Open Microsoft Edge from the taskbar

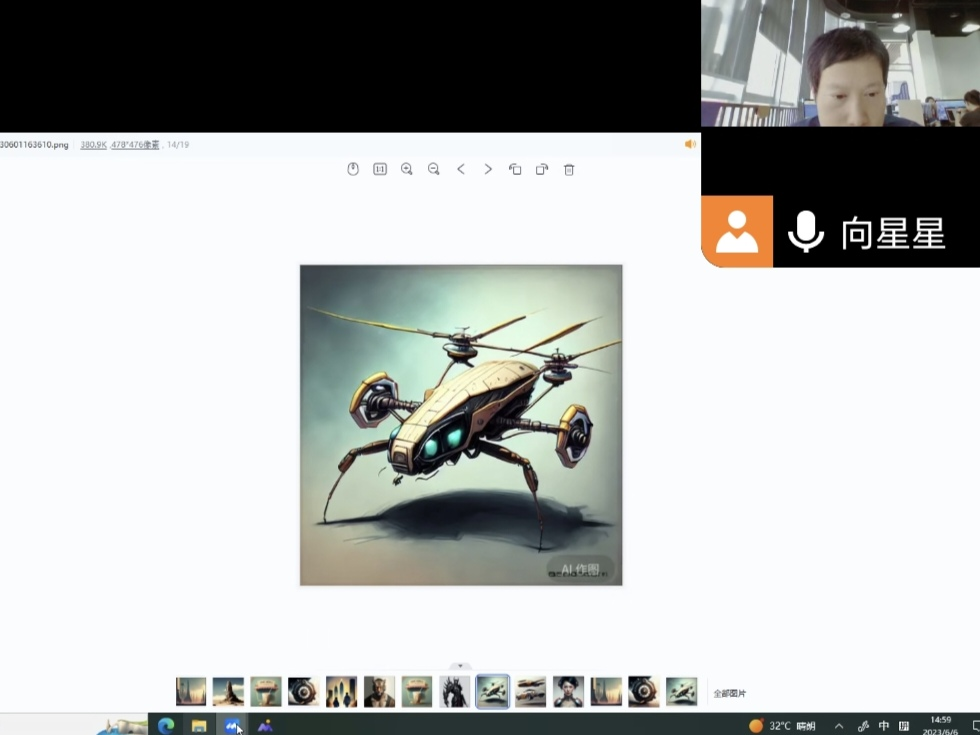click(166, 726)
